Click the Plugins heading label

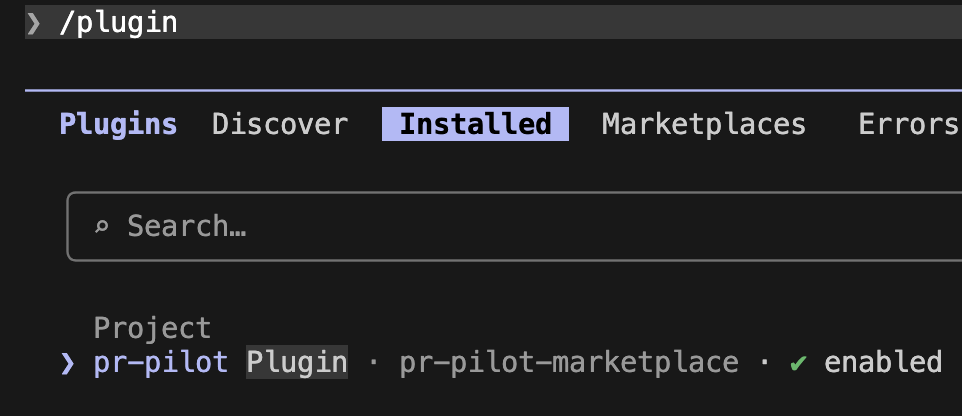[118, 124]
